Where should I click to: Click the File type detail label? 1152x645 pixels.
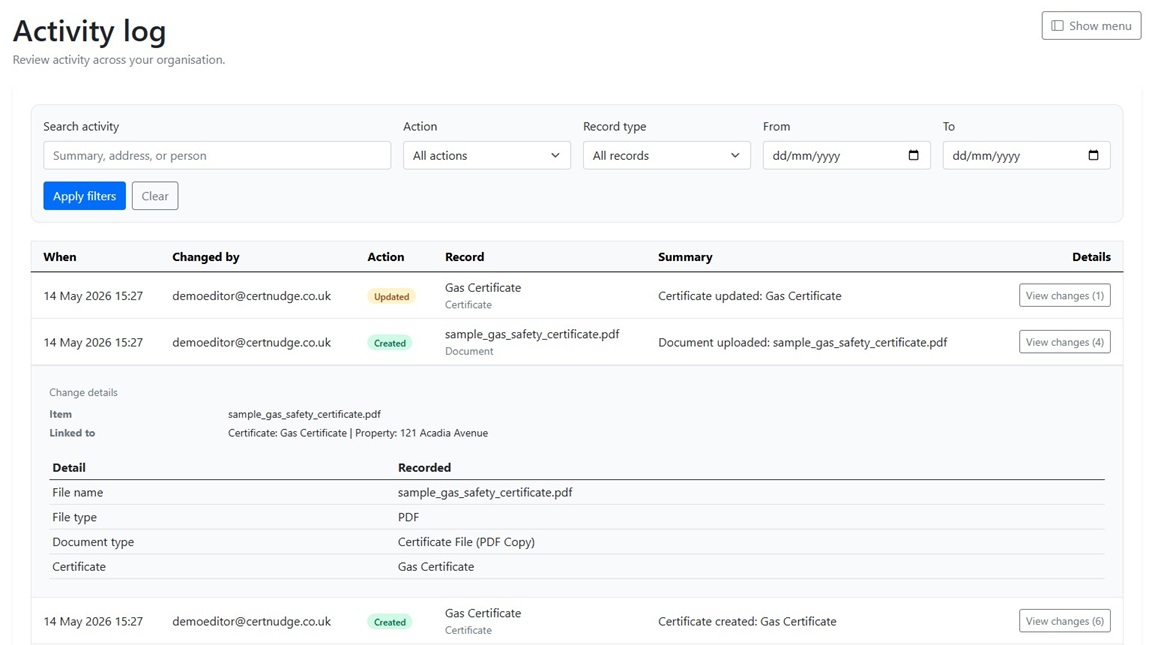point(74,517)
